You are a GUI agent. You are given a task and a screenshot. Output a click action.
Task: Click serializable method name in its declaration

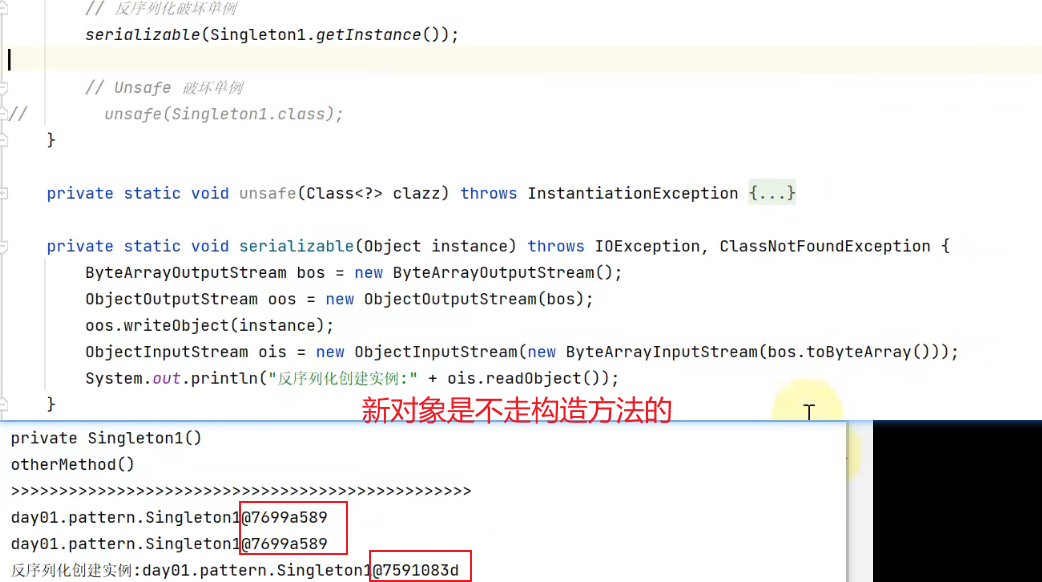click(x=296, y=246)
